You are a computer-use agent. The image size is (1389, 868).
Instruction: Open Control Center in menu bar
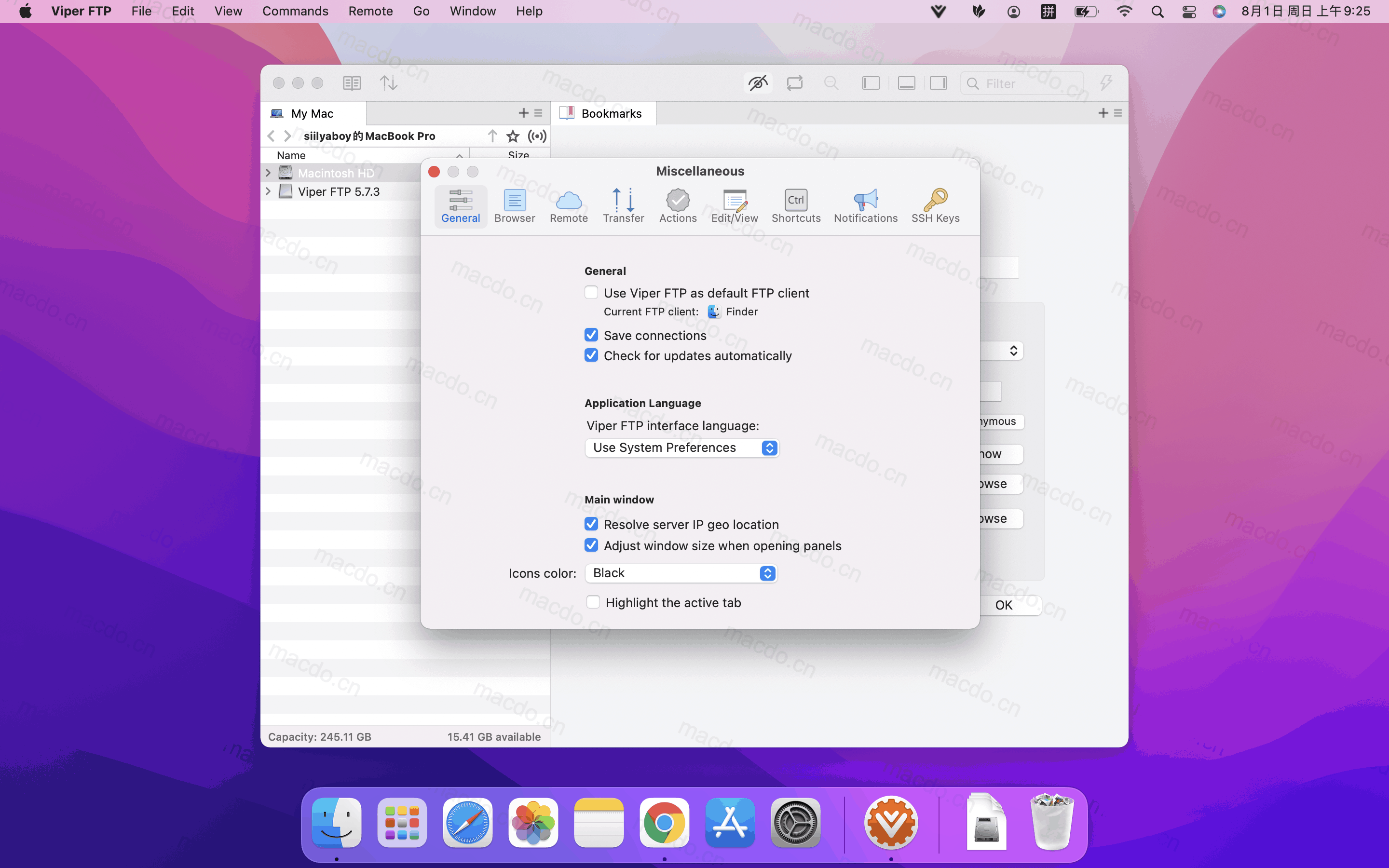[x=1189, y=12]
